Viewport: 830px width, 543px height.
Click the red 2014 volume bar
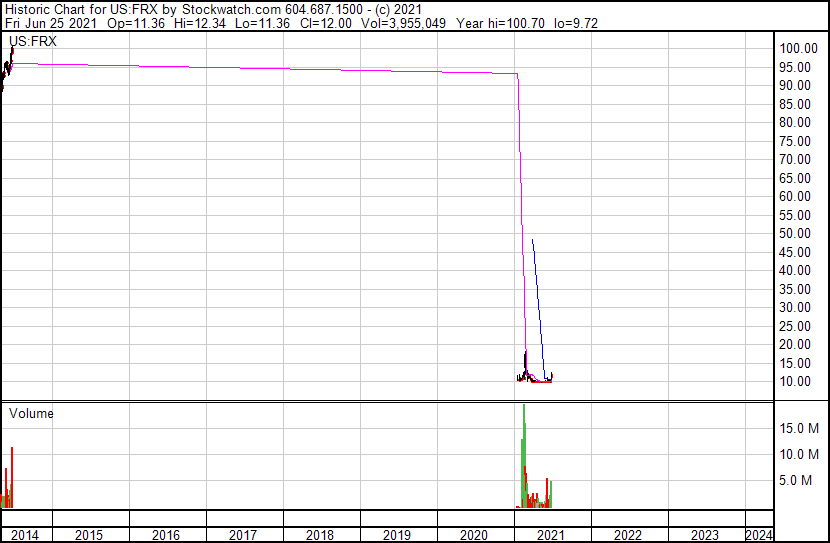point(12,477)
